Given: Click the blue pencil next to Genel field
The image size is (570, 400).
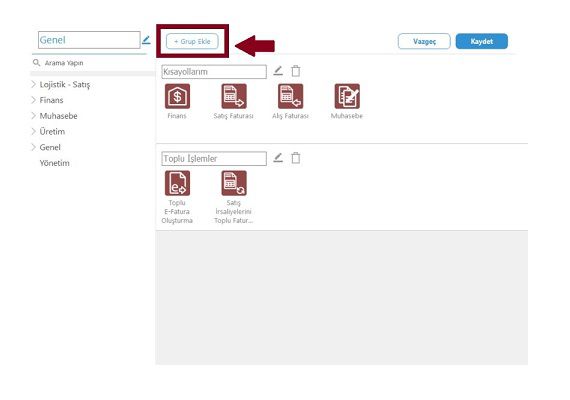Looking at the screenshot, I should click(x=146, y=40).
